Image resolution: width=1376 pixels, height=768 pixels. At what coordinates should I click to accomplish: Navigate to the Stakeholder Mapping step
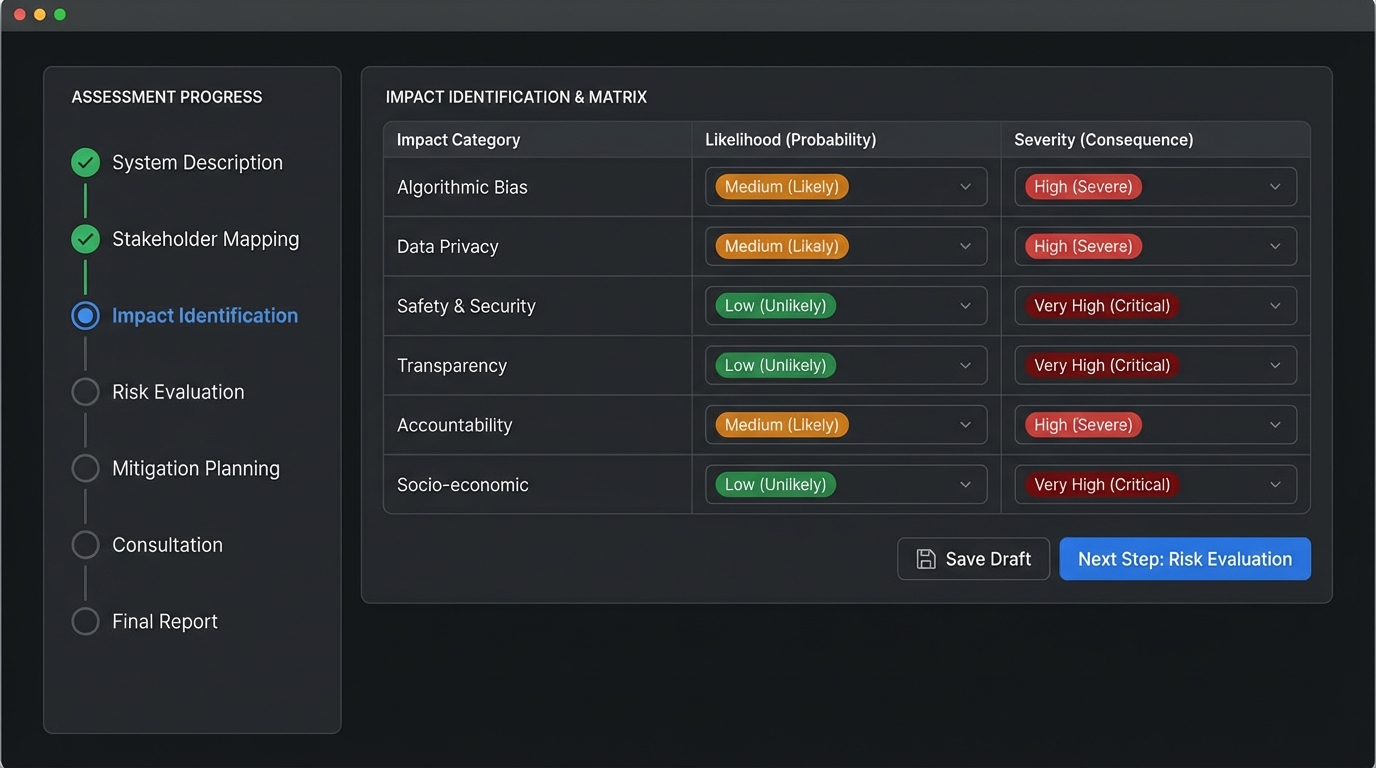204,238
